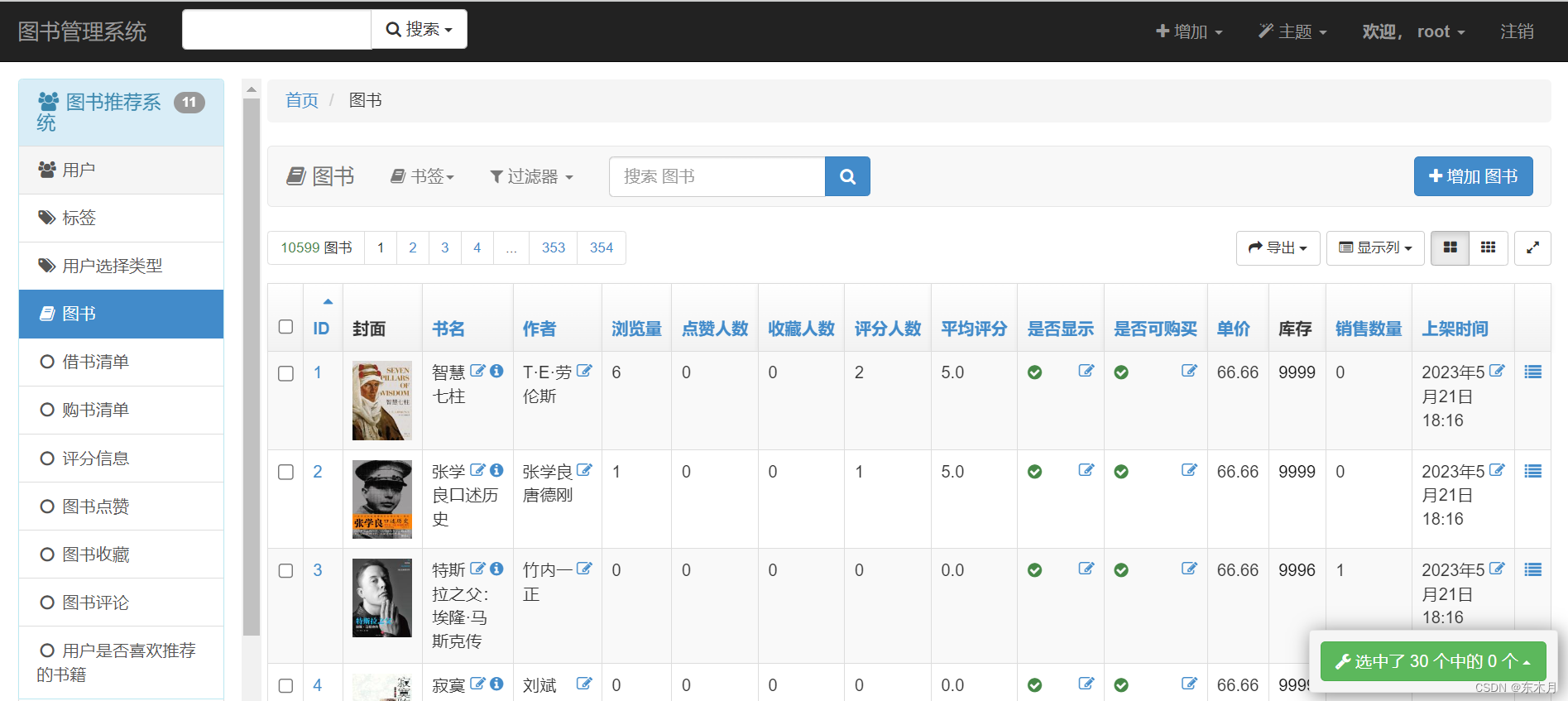The height and width of the screenshot is (701, 1568).
Task: Edit 是否可购买 for book ID 2
Action: [1189, 470]
